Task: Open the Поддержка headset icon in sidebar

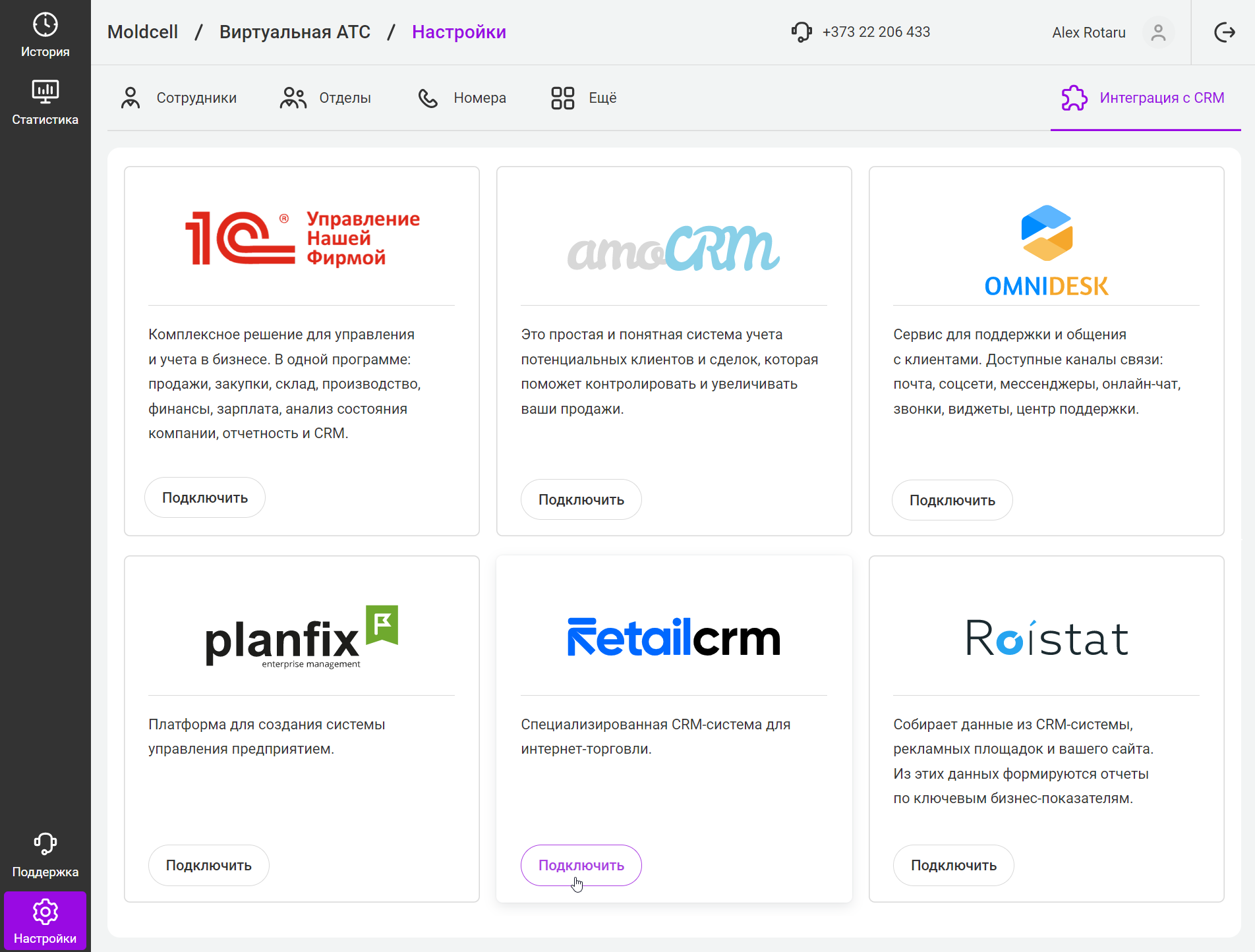Action: pos(45,844)
